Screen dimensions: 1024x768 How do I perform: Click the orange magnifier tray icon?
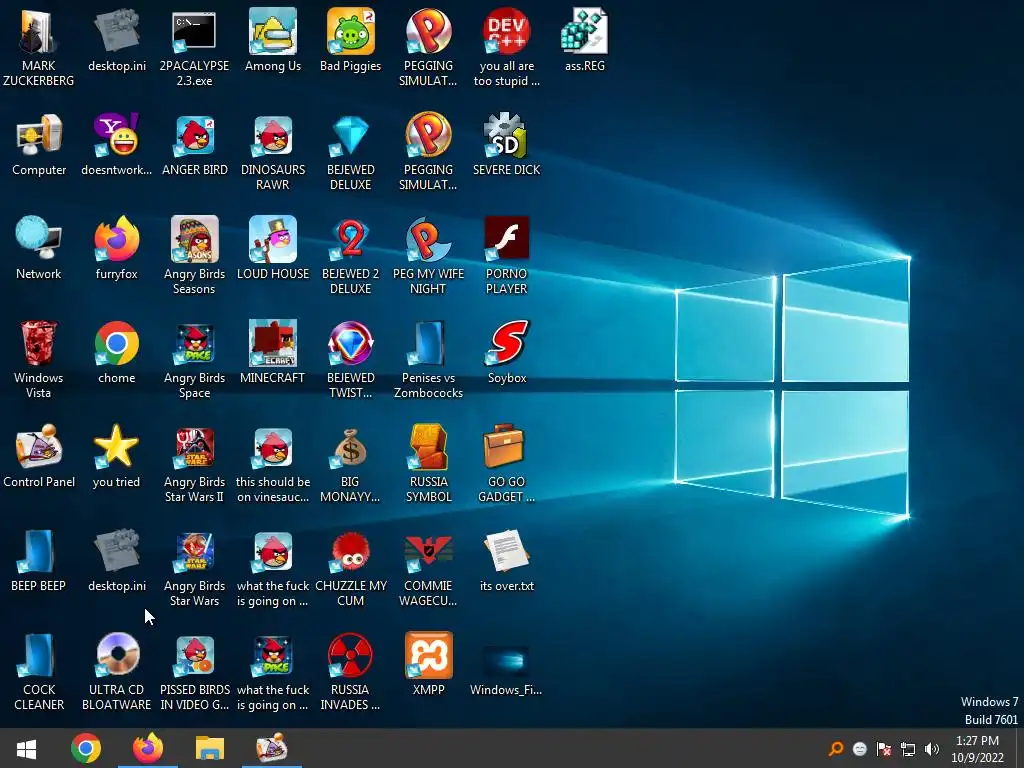click(835, 749)
